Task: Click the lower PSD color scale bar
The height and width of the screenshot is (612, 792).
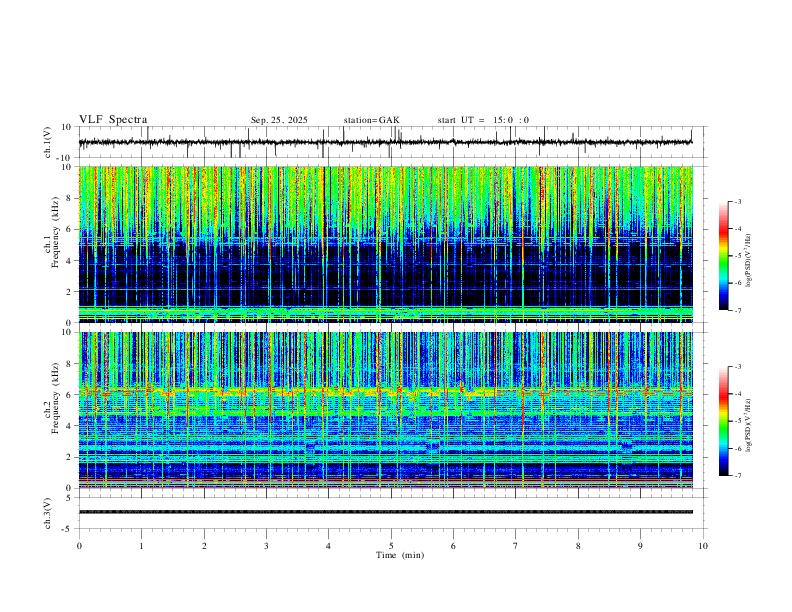Action: [x=723, y=421]
